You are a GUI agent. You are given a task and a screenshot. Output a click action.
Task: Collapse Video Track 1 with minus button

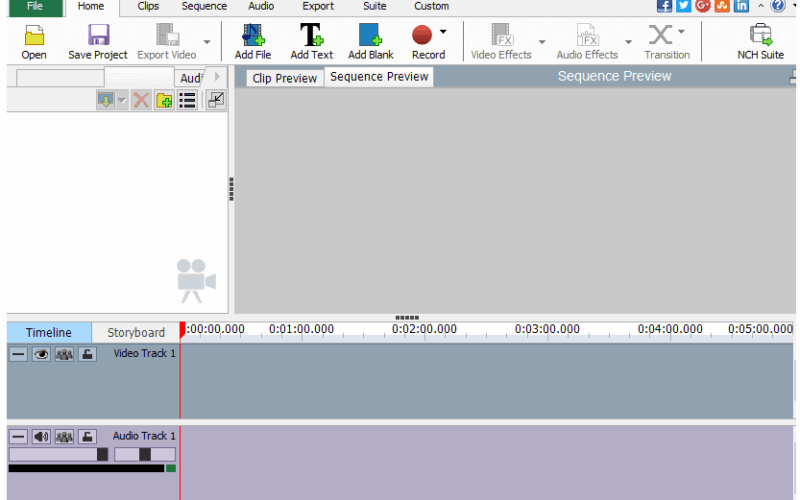click(18, 354)
